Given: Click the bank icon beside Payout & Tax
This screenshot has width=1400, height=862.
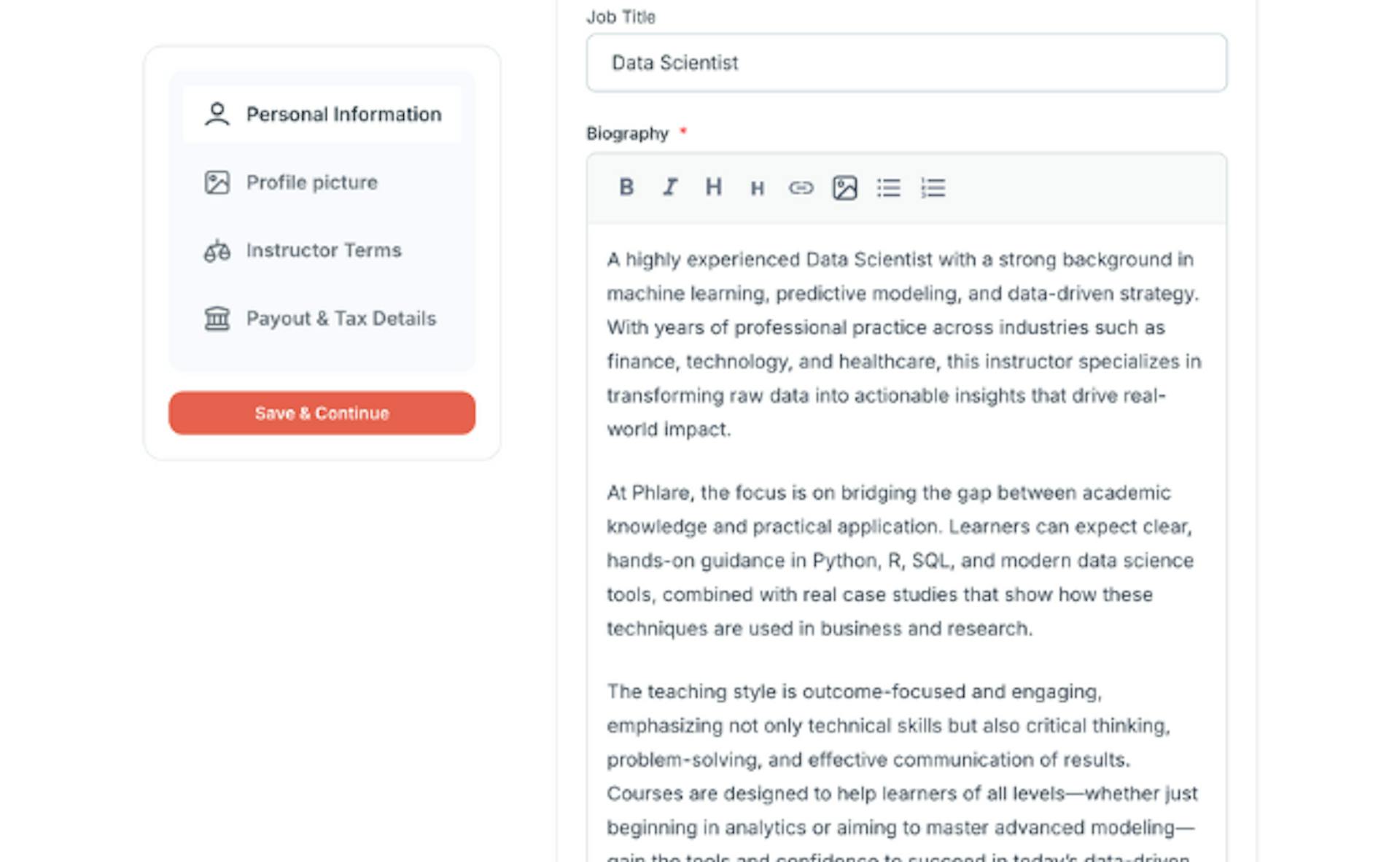Looking at the screenshot, I should coord(217,319).
